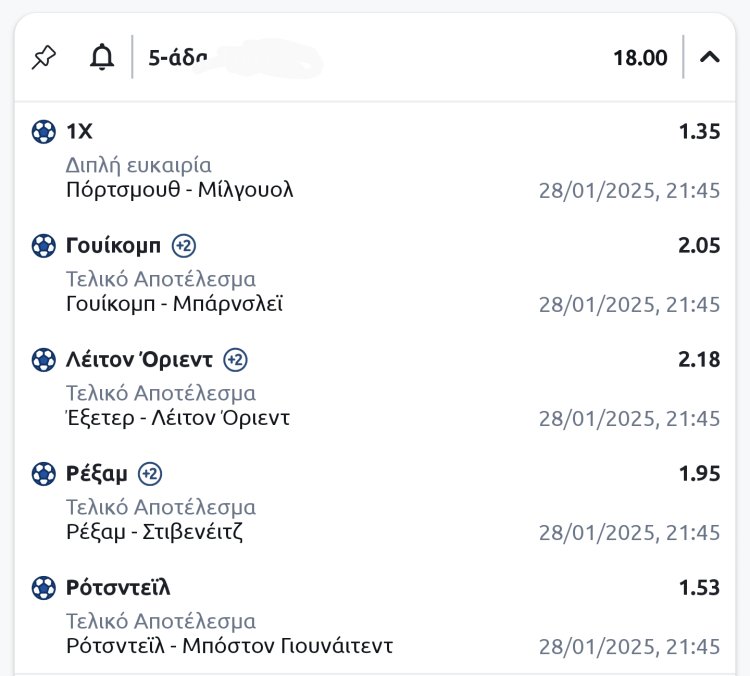Open the Γουίκομπ - Μπάρνσλεϊ match
The height and width of the screenshot is (676, 750).
(174, 303)
